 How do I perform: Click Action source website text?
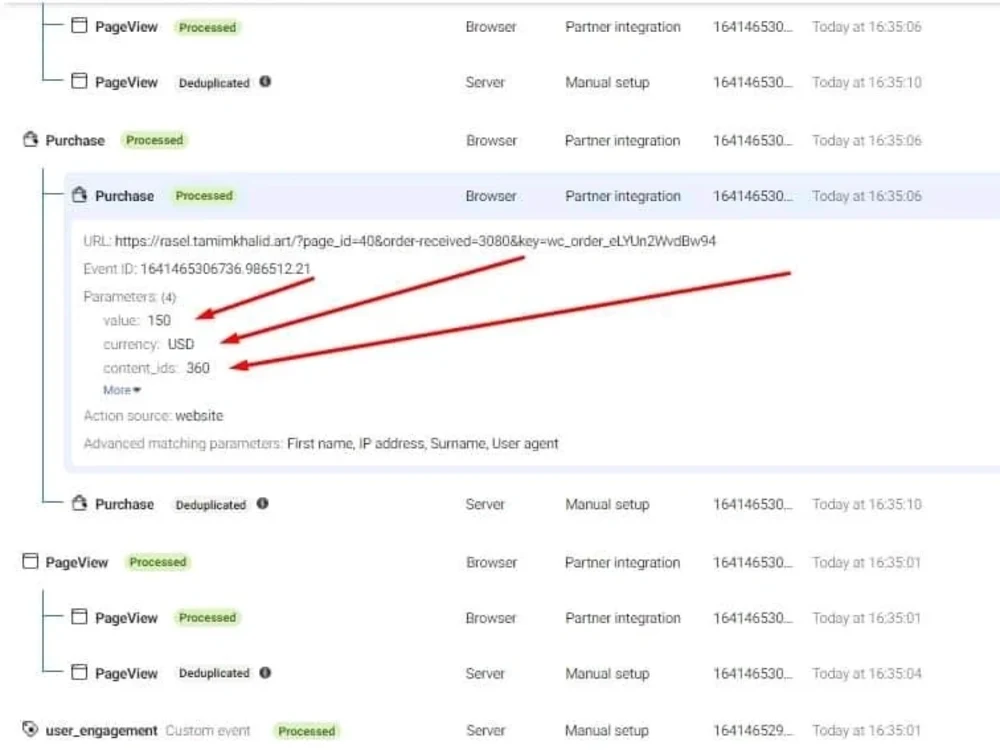click(153, 416)
